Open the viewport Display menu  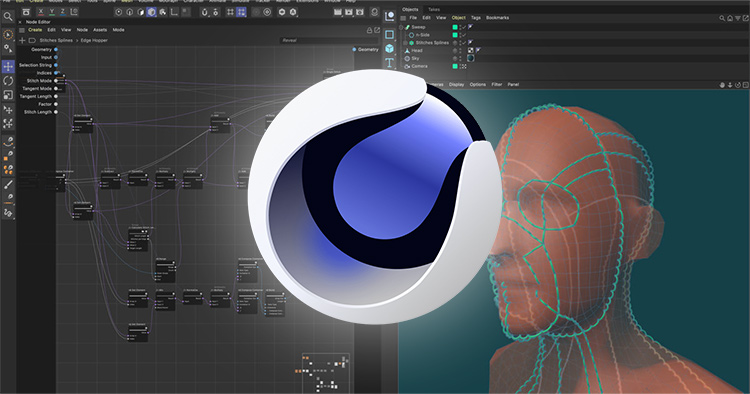[456, 85]
